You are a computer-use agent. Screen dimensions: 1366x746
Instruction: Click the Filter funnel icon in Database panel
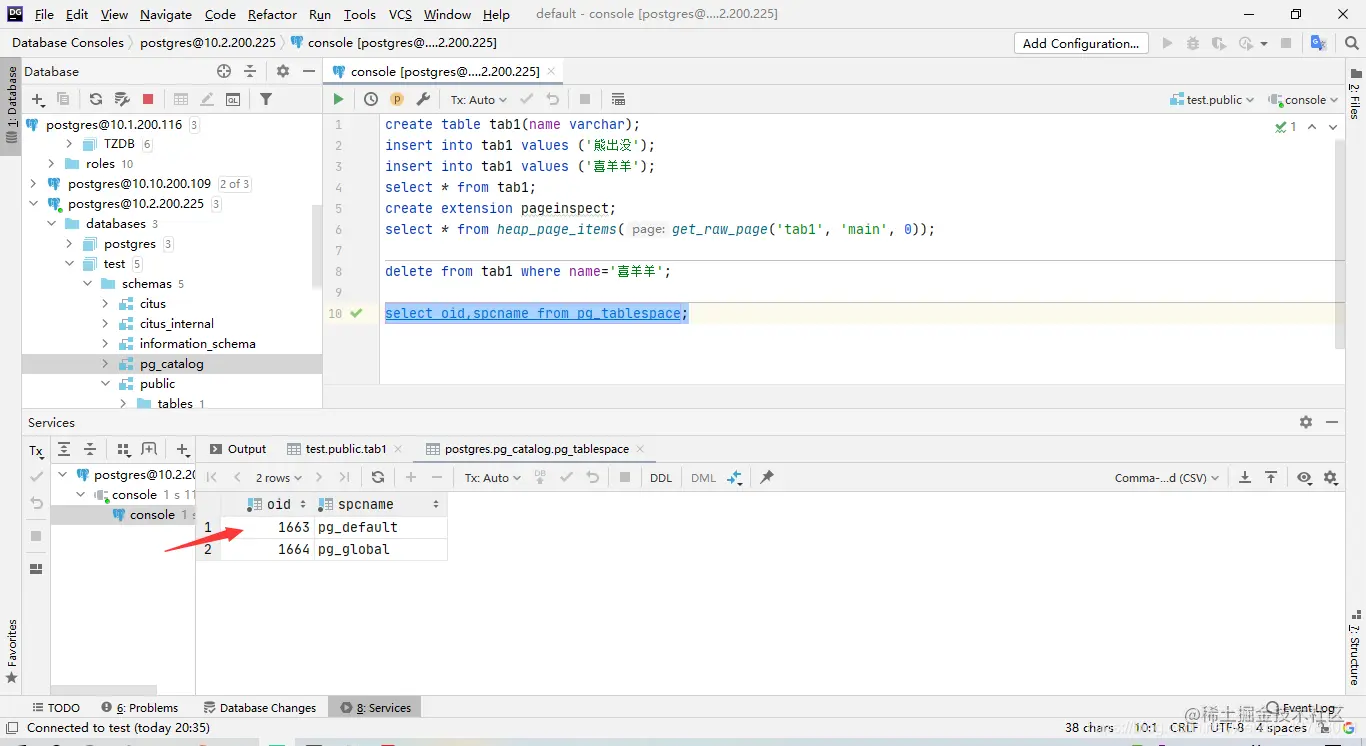(x=266, y=99)
